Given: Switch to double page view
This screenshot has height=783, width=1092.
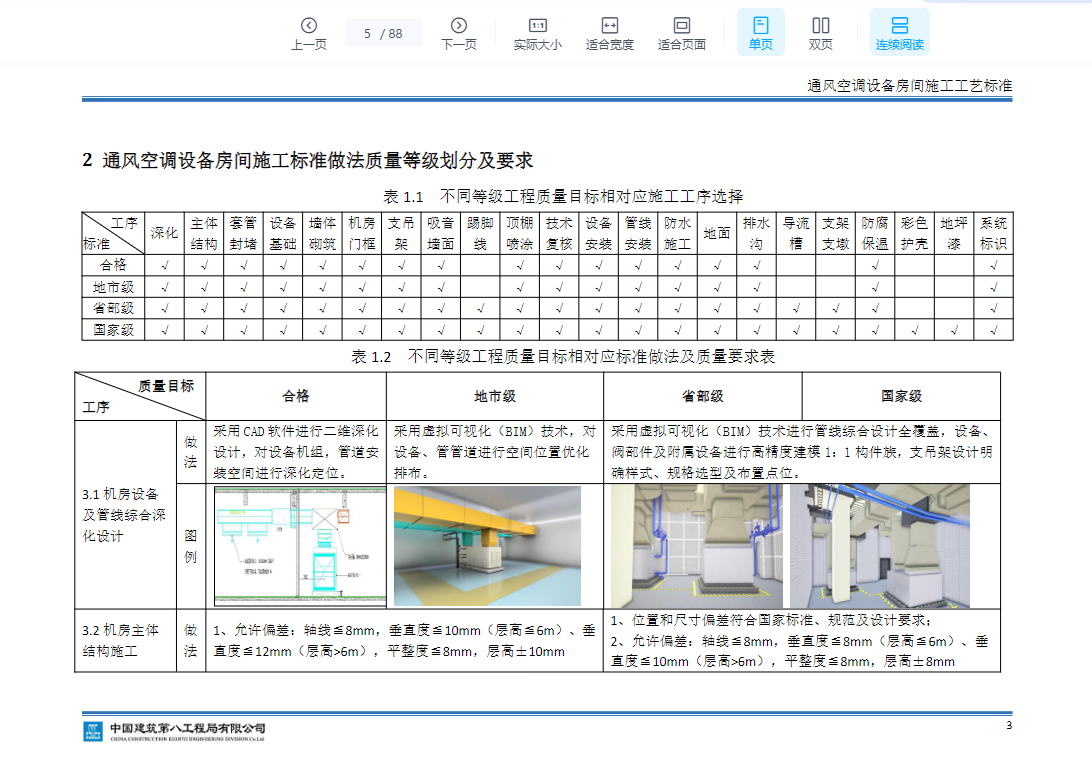Looking at the screenshot, I should 820,33.
